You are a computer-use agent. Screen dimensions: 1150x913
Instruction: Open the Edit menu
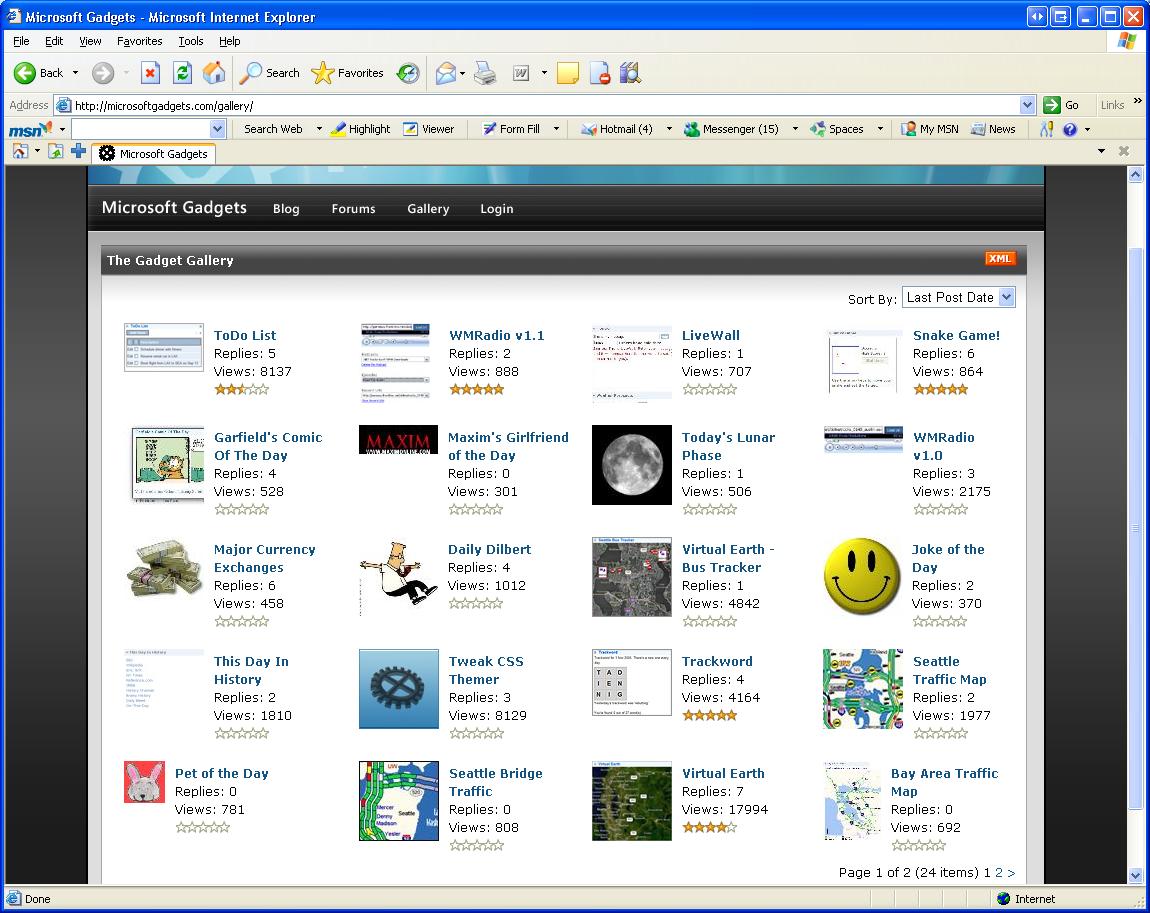pos(54,41)
